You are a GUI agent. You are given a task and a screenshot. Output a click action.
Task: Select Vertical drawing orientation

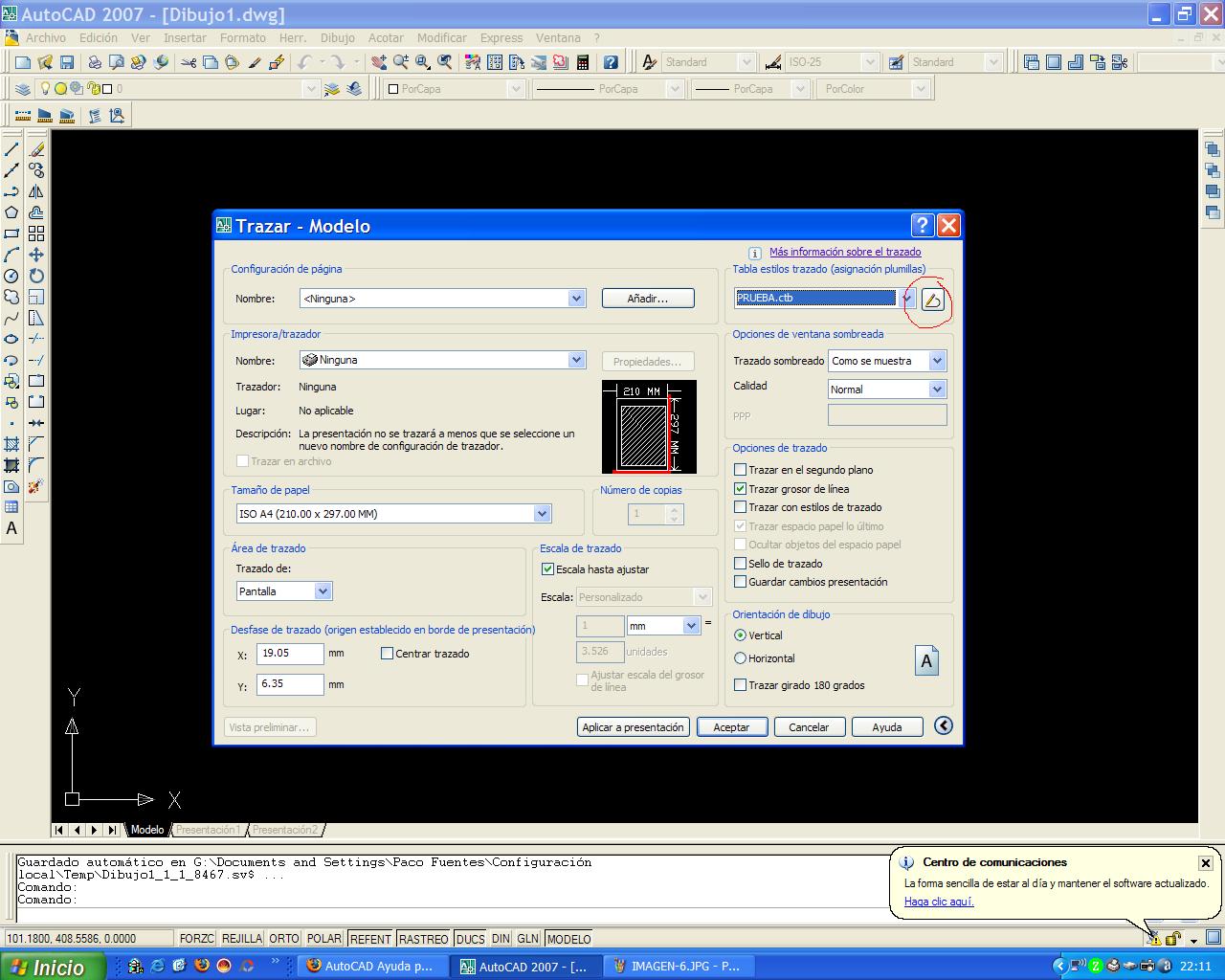(740, 635)
